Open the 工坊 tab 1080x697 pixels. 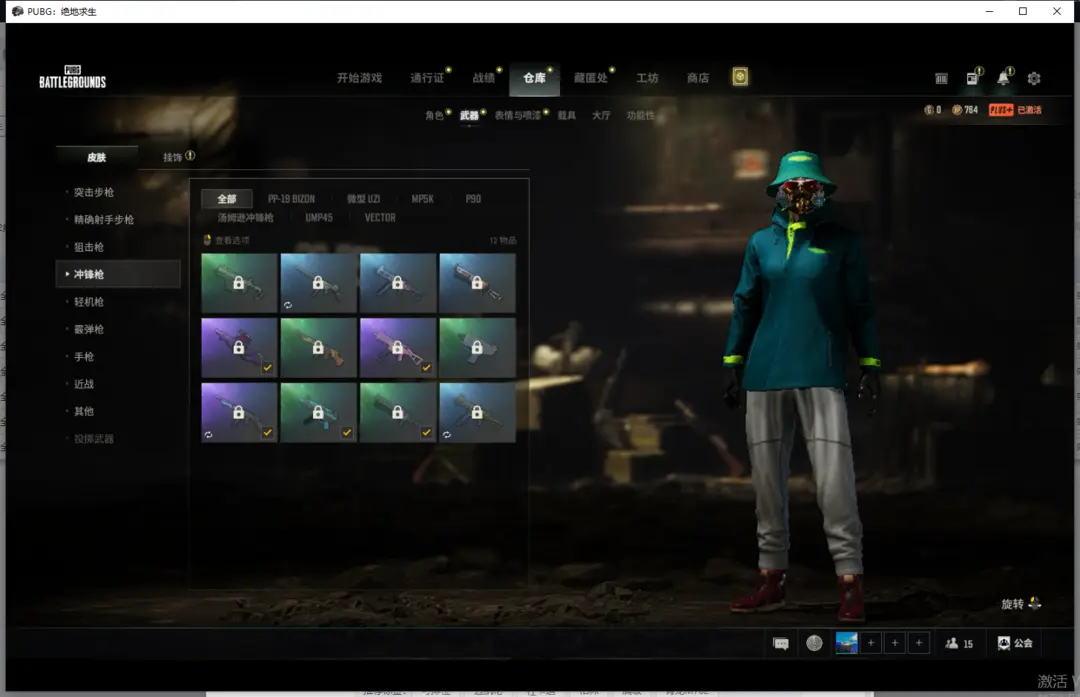click(x=647, y=78)
